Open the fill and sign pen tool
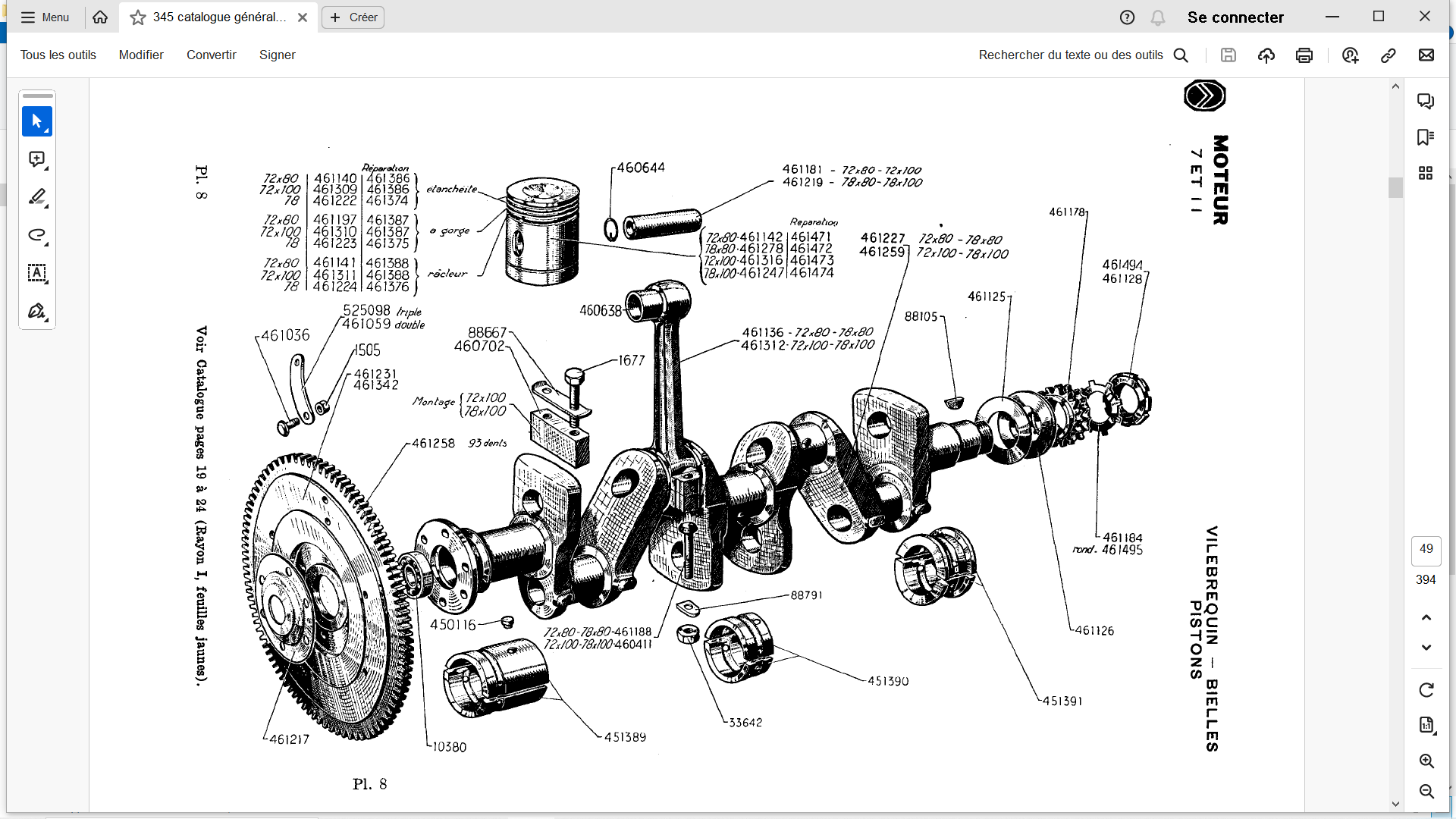 tap(36, 311)
